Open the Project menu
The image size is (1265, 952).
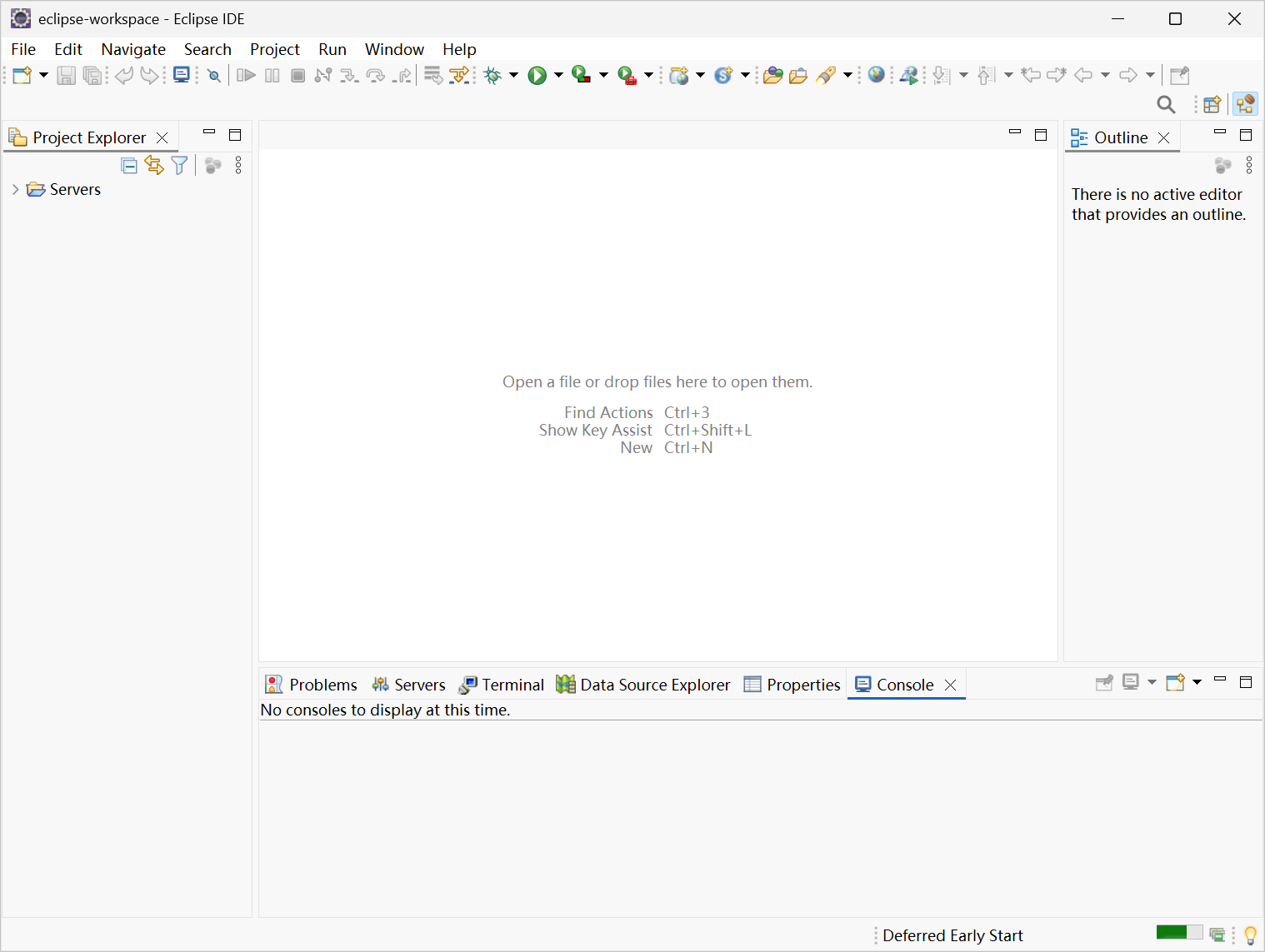tap(275, 49)
